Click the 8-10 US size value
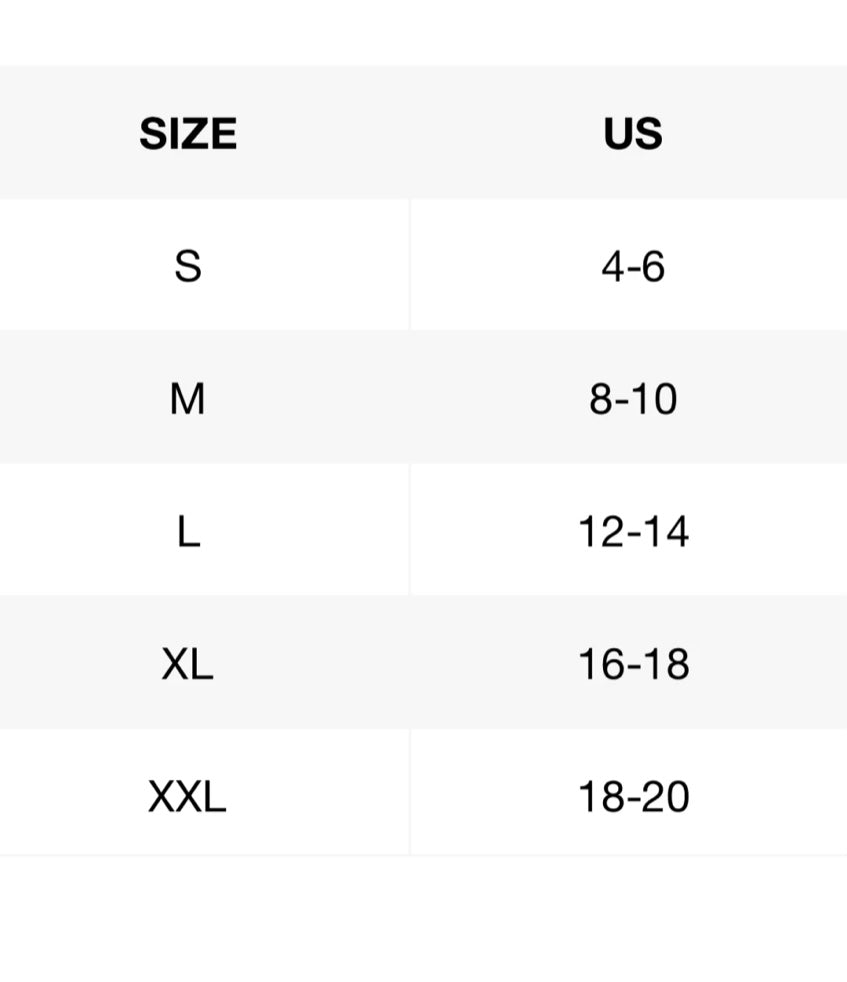847x982 pixels. (x=633, y=398)
